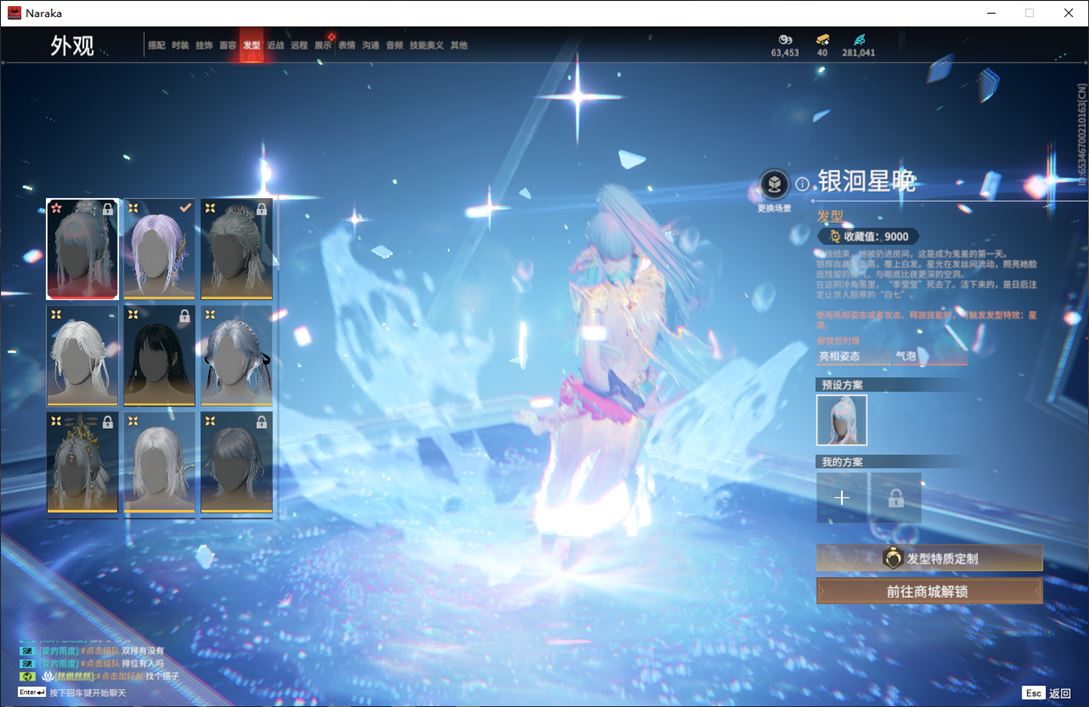Image resolution: width=1089 pixels, height=707 pixels.
Task: Click the info icon beside 银洄星晚
Action: pos(802,184)
